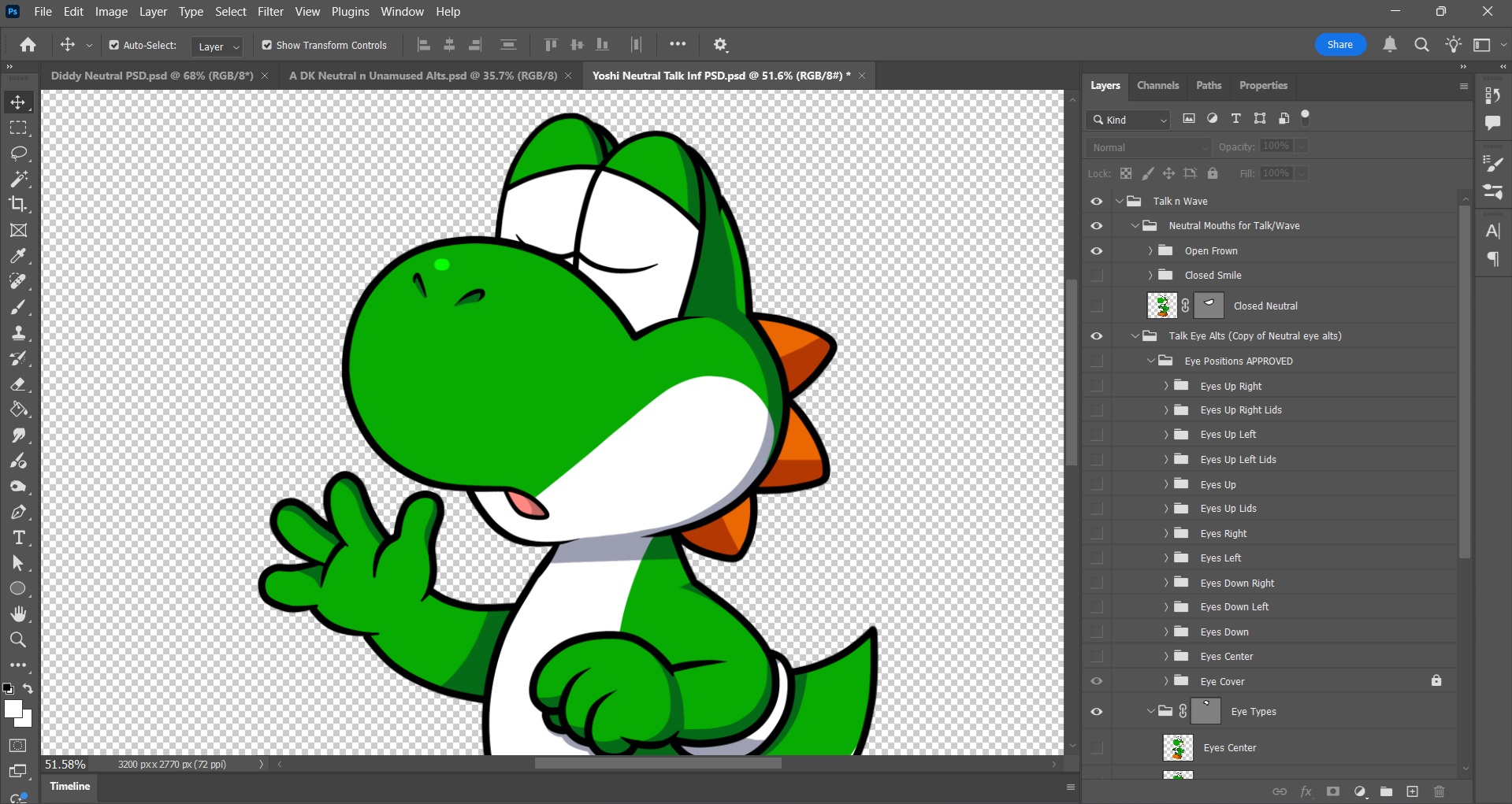Collapse the Eye Positions APPROVED group
This screenshot has height=804, width=1512.
pos(1150,361)
